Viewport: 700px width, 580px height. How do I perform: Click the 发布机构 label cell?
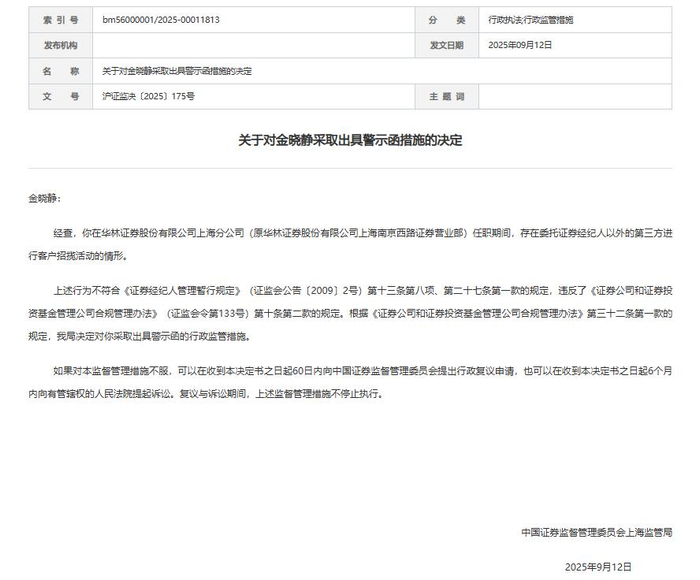61,45
